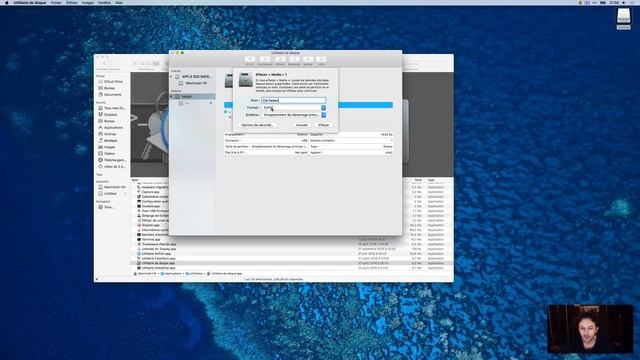Click the S.O.S. toolbar icon in Disk Utility
This screenshot has height=360, width=640.
pos(249,60)
